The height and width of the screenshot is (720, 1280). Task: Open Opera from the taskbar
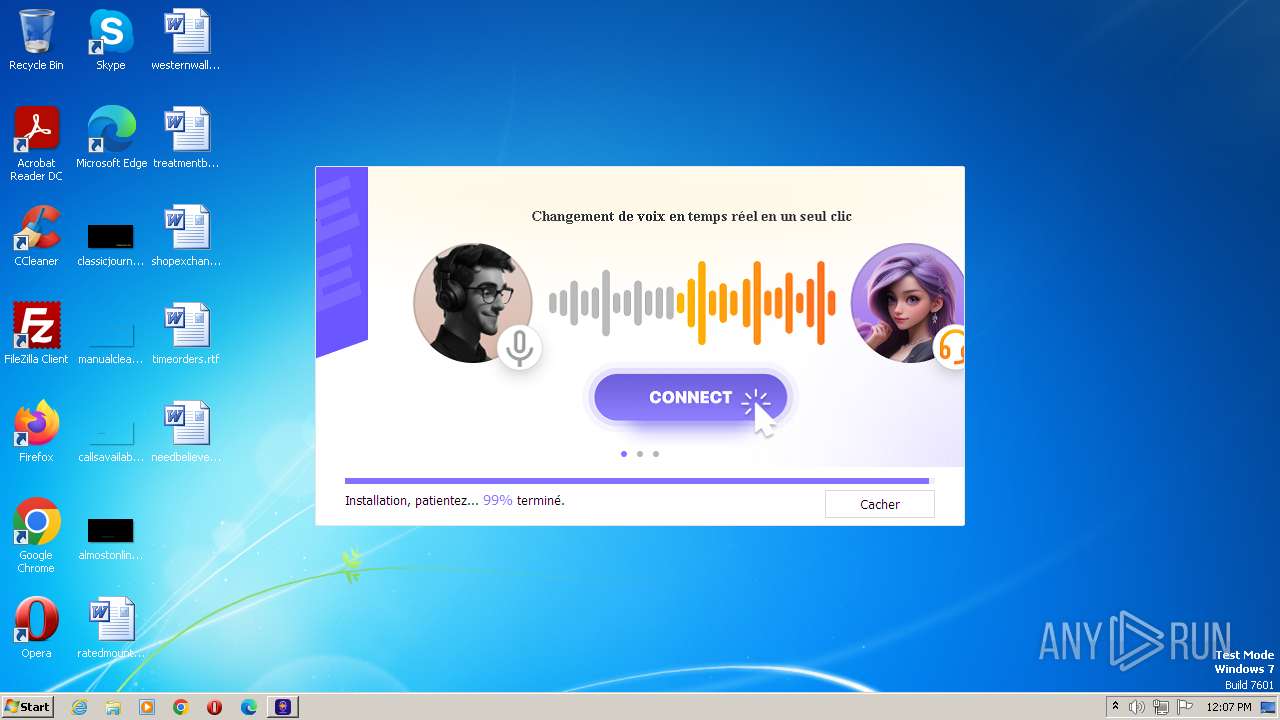(214, 707)
